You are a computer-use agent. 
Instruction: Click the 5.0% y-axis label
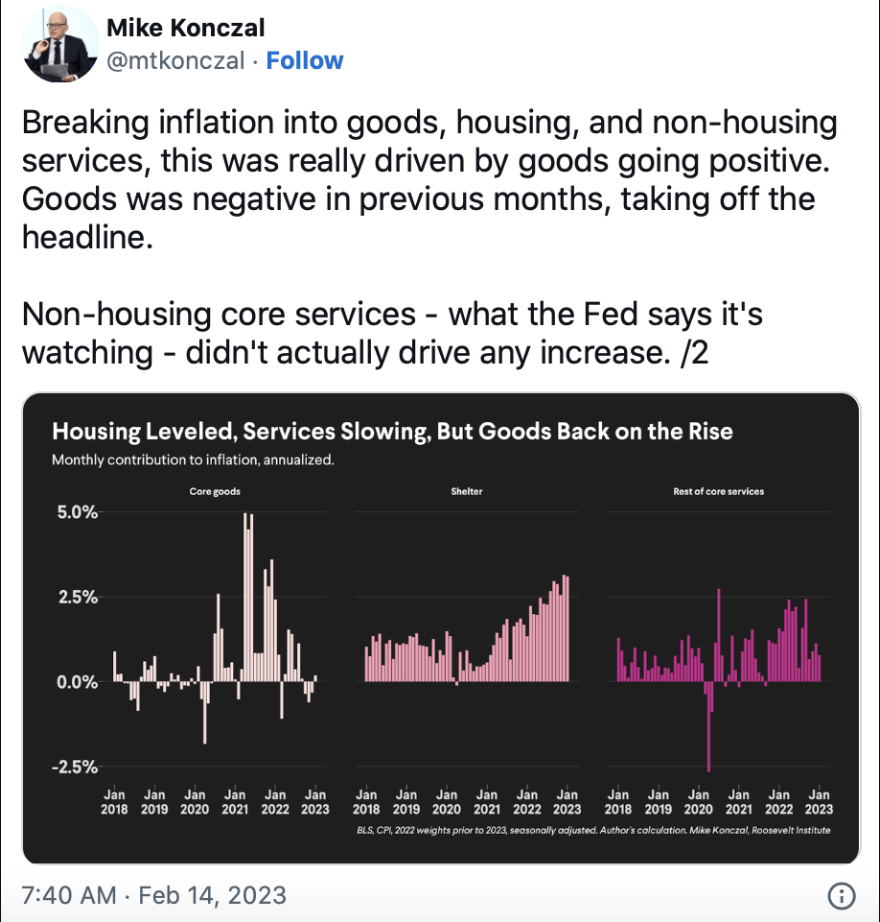click(x=75, y=512)
